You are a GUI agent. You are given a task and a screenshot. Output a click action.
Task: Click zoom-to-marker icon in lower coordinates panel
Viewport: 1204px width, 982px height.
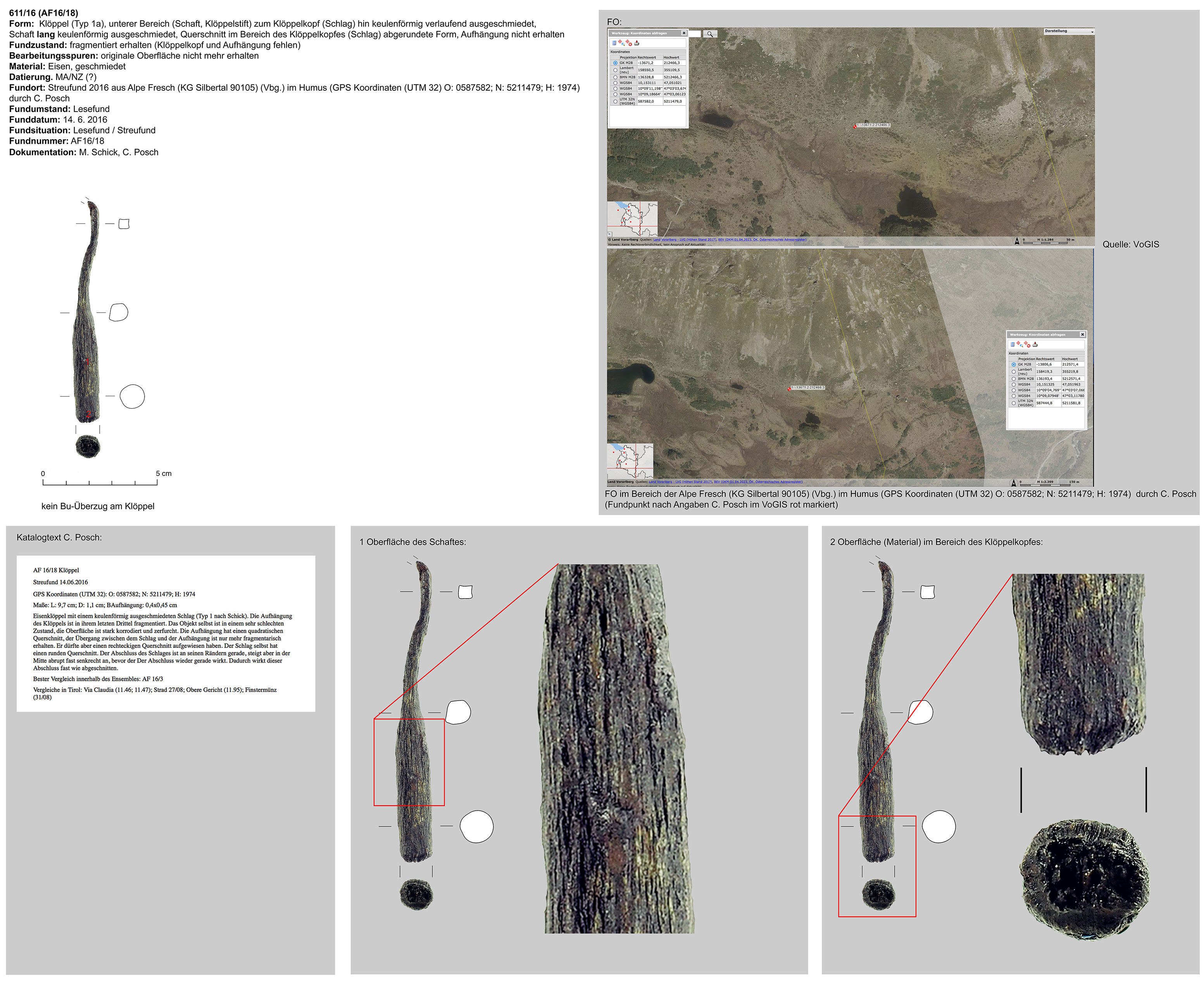click(1019, 344)
